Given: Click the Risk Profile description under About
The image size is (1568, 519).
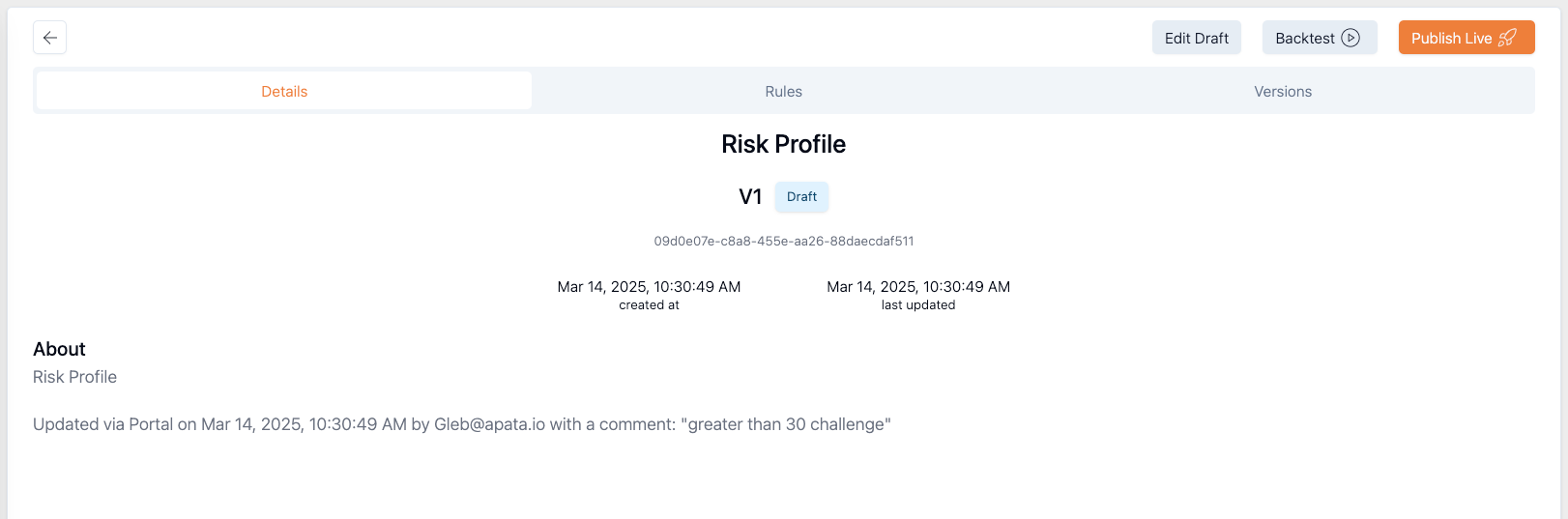Looking at the screenshot, I should point(74,377).
